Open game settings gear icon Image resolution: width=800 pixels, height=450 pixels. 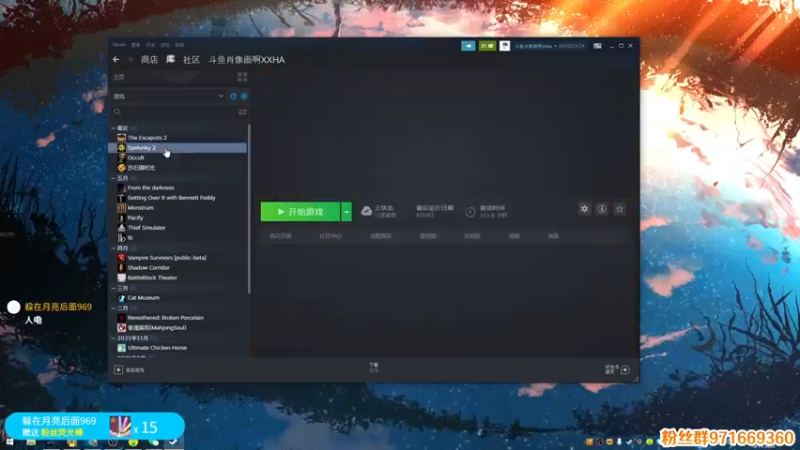pos(585,209)
